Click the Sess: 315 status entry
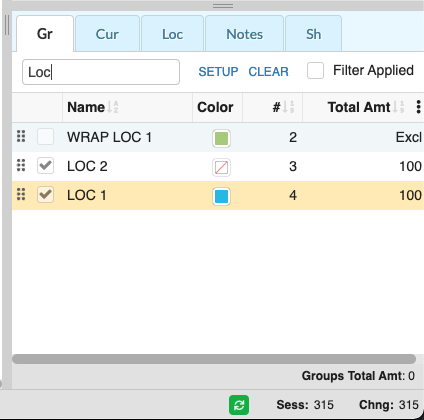The height and width of the screenshot is (420, 424). tap(305, 405)
